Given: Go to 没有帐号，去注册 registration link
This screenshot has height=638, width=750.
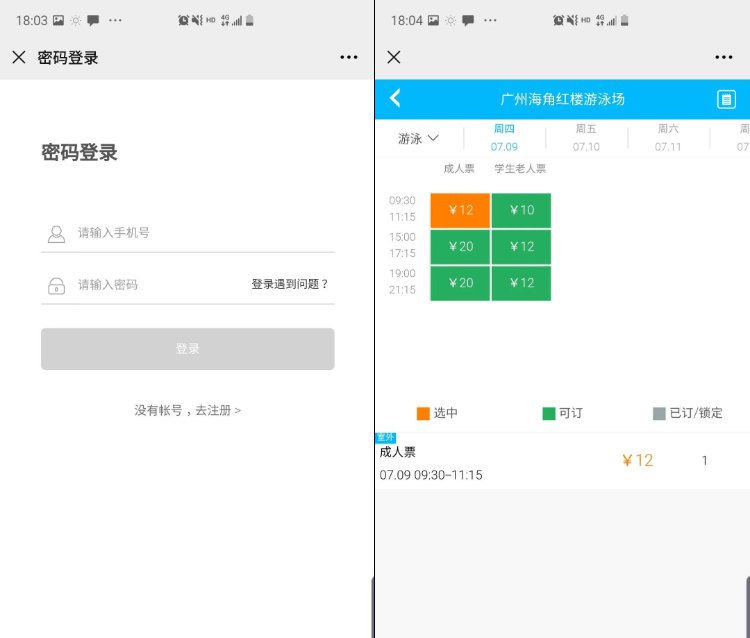Looking at the screenshot, I should [x=188, y=410].
